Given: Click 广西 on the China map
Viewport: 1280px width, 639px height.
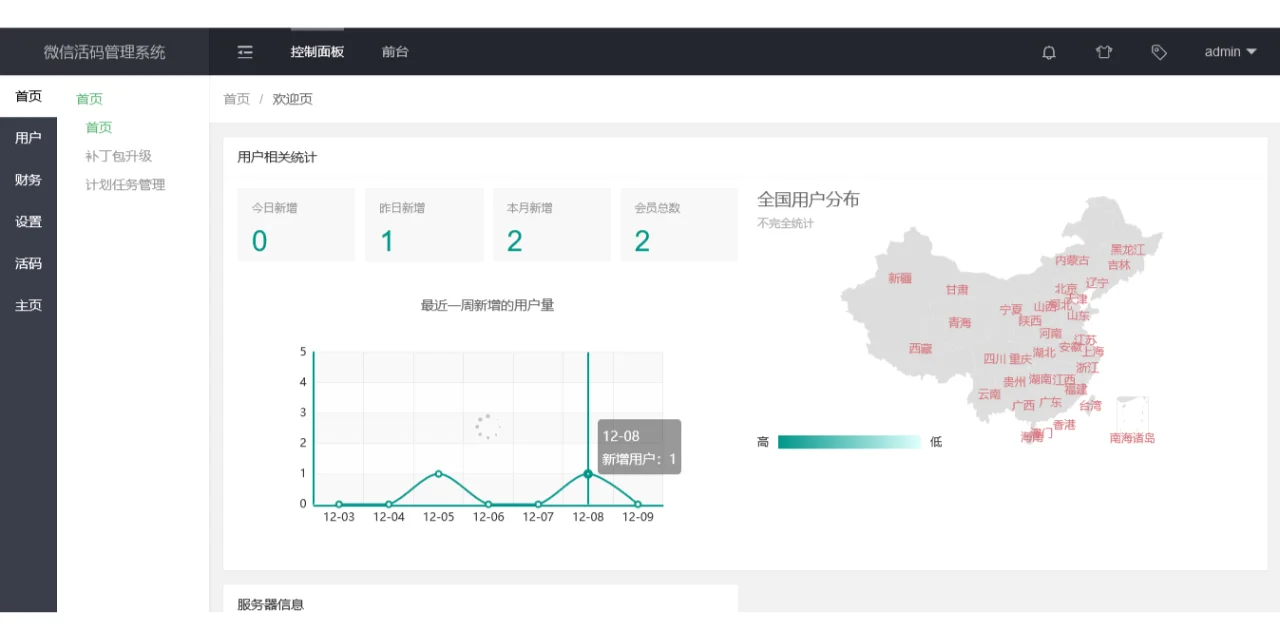Looking at the screenshot, I should coord(1023,406).
